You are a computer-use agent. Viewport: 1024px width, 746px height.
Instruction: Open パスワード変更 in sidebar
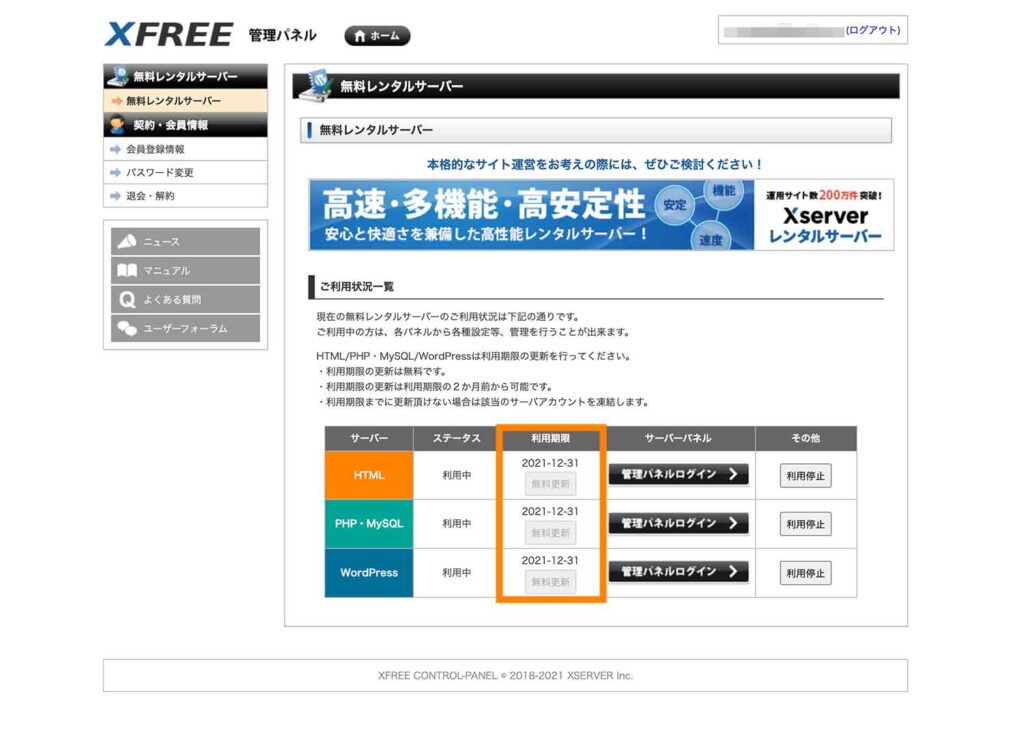point(185,172)
